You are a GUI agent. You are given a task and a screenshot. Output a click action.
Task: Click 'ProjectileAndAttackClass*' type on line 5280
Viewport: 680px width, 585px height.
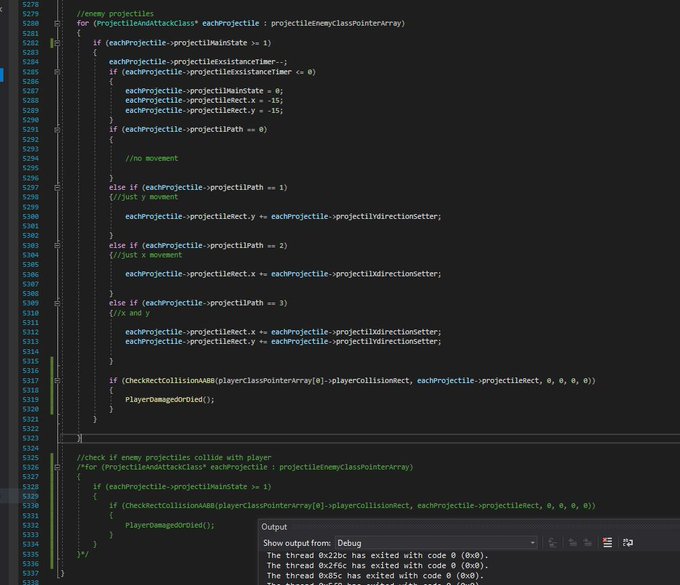click(x=147, y=23)
